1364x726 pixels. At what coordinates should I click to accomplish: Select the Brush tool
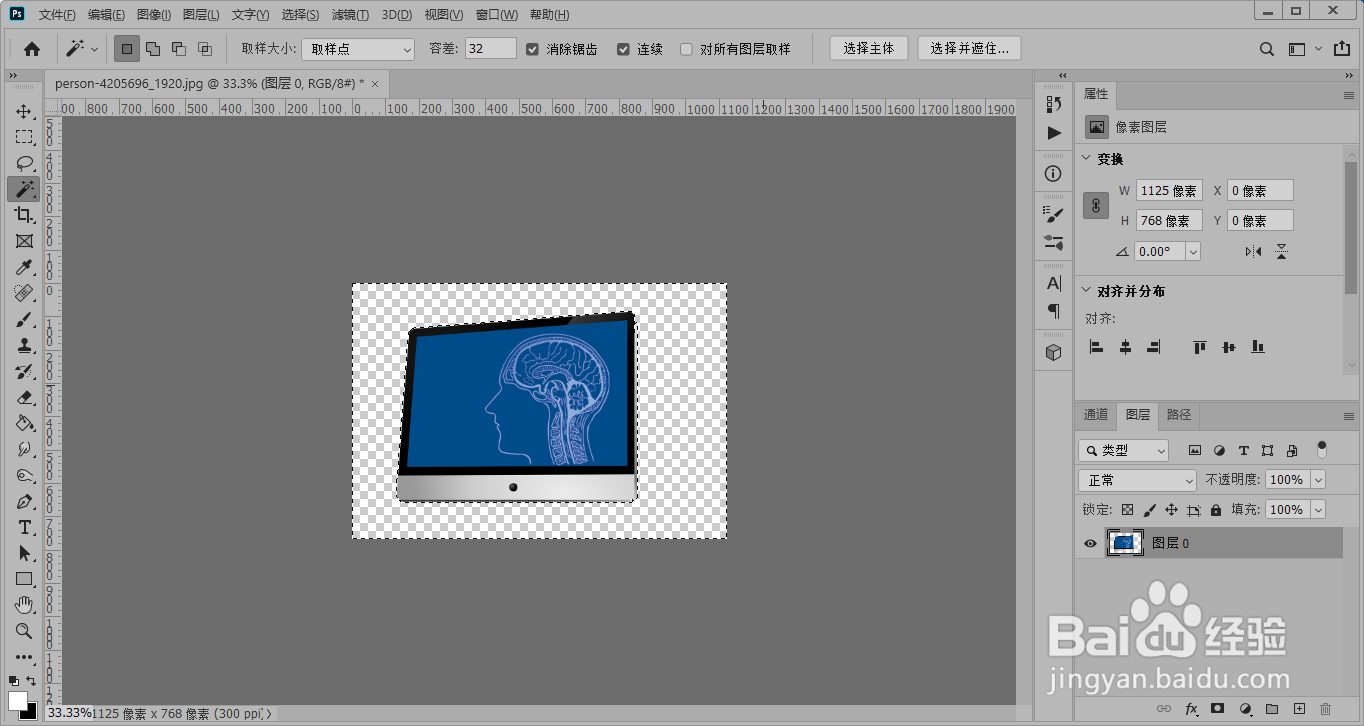coord(24,320)
